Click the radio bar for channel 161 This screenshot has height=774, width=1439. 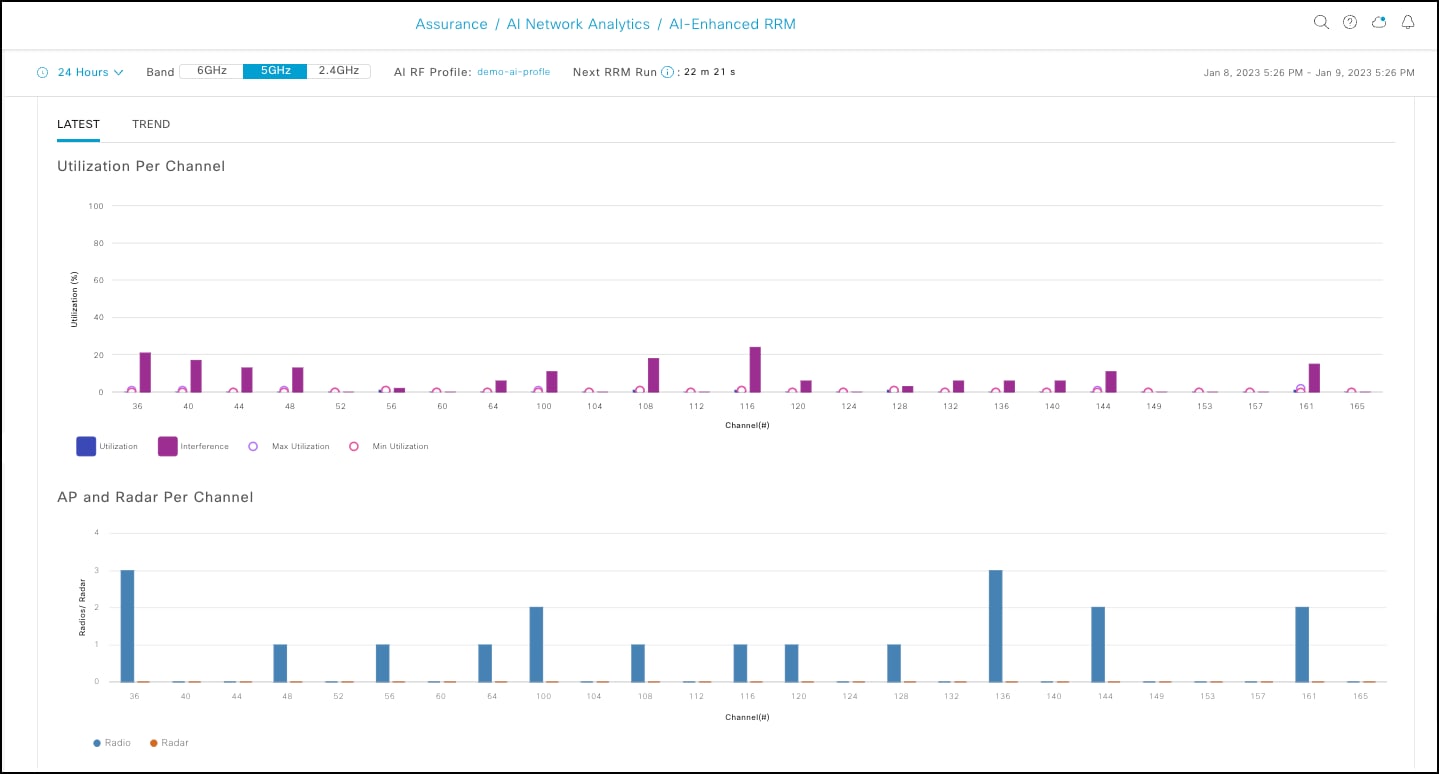[x=1302, y=644]
